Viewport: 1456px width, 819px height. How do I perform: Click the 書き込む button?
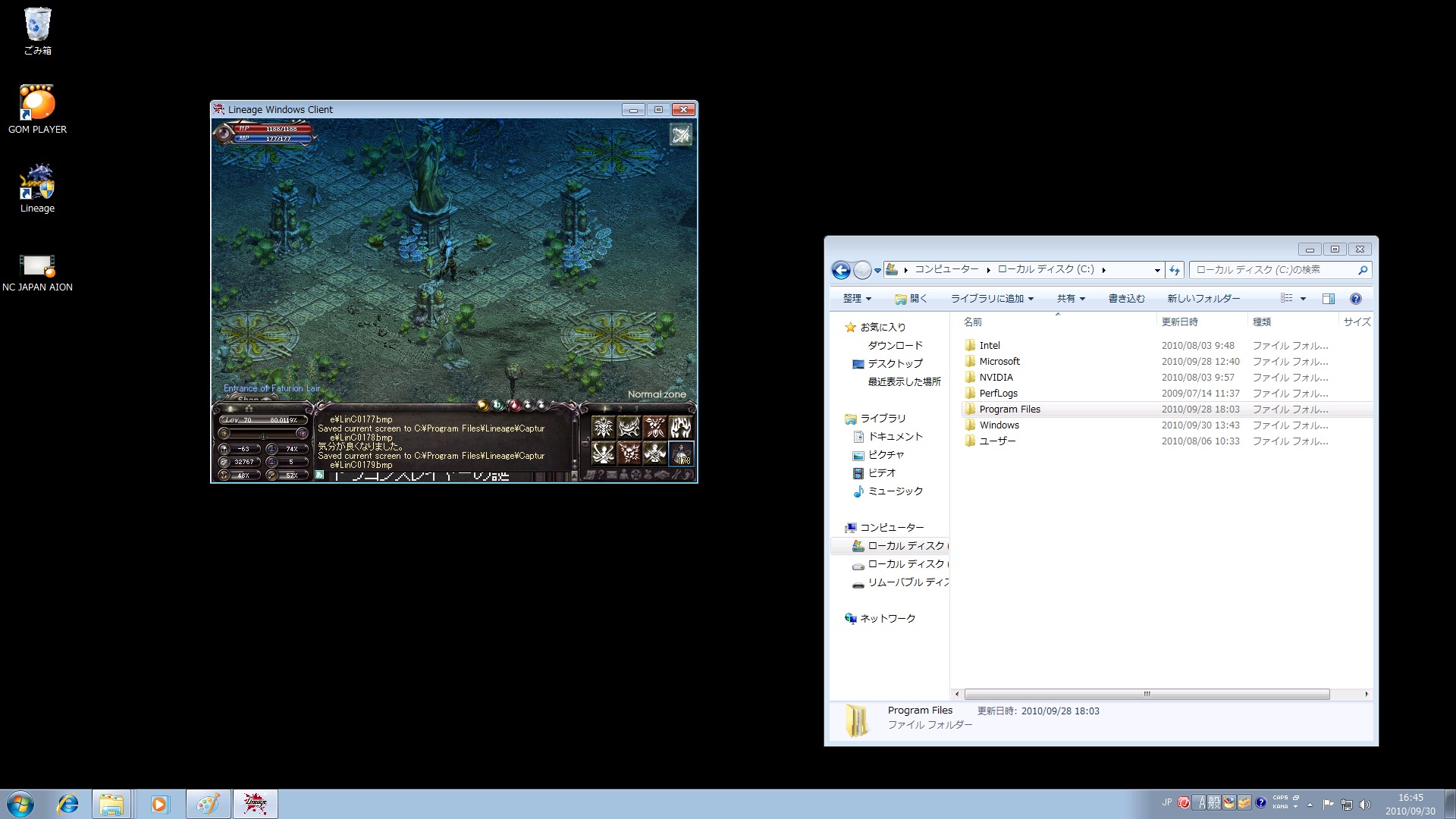[x=1126, y=299]
